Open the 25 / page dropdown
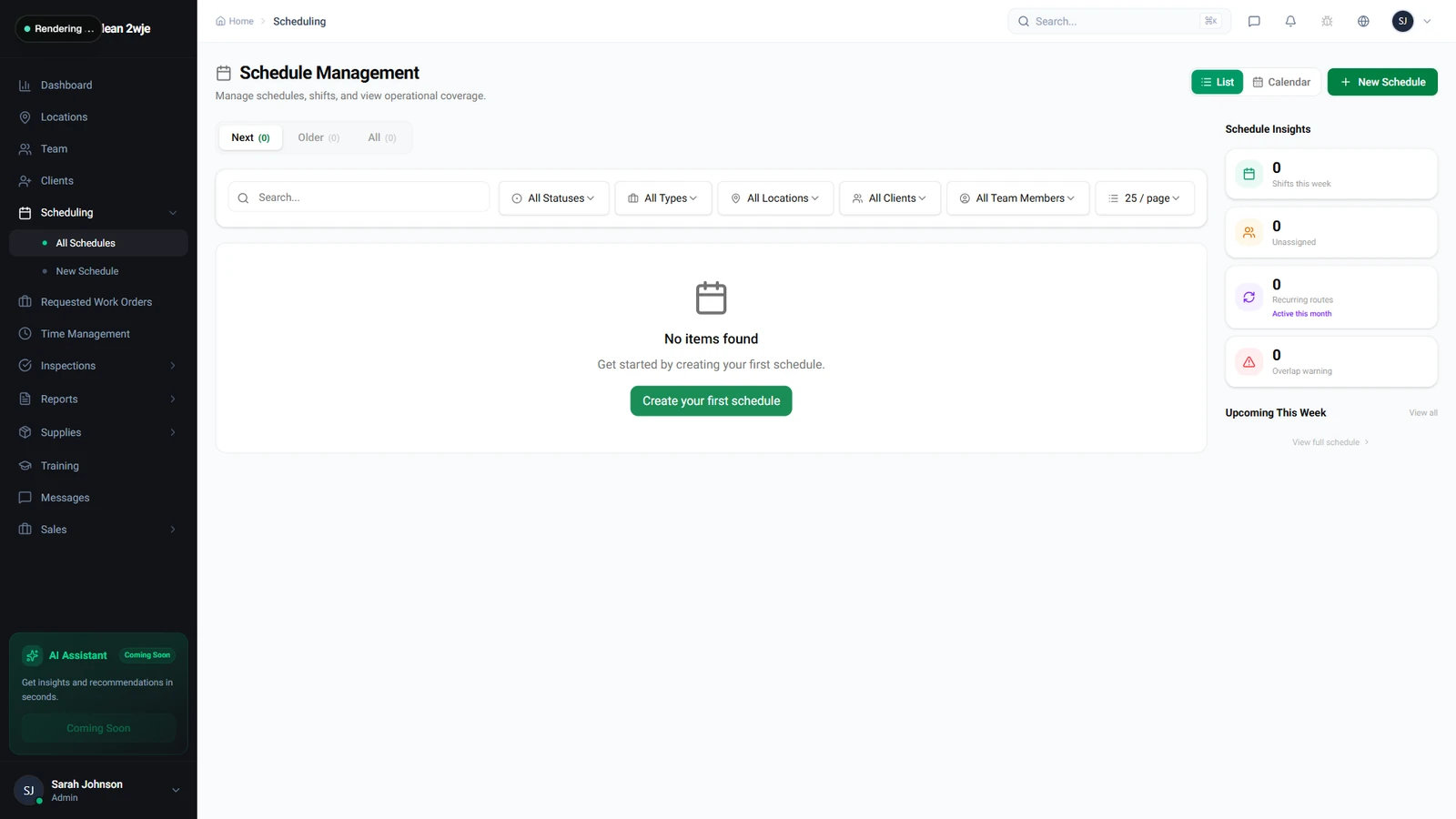 (x=1145, y=198)
